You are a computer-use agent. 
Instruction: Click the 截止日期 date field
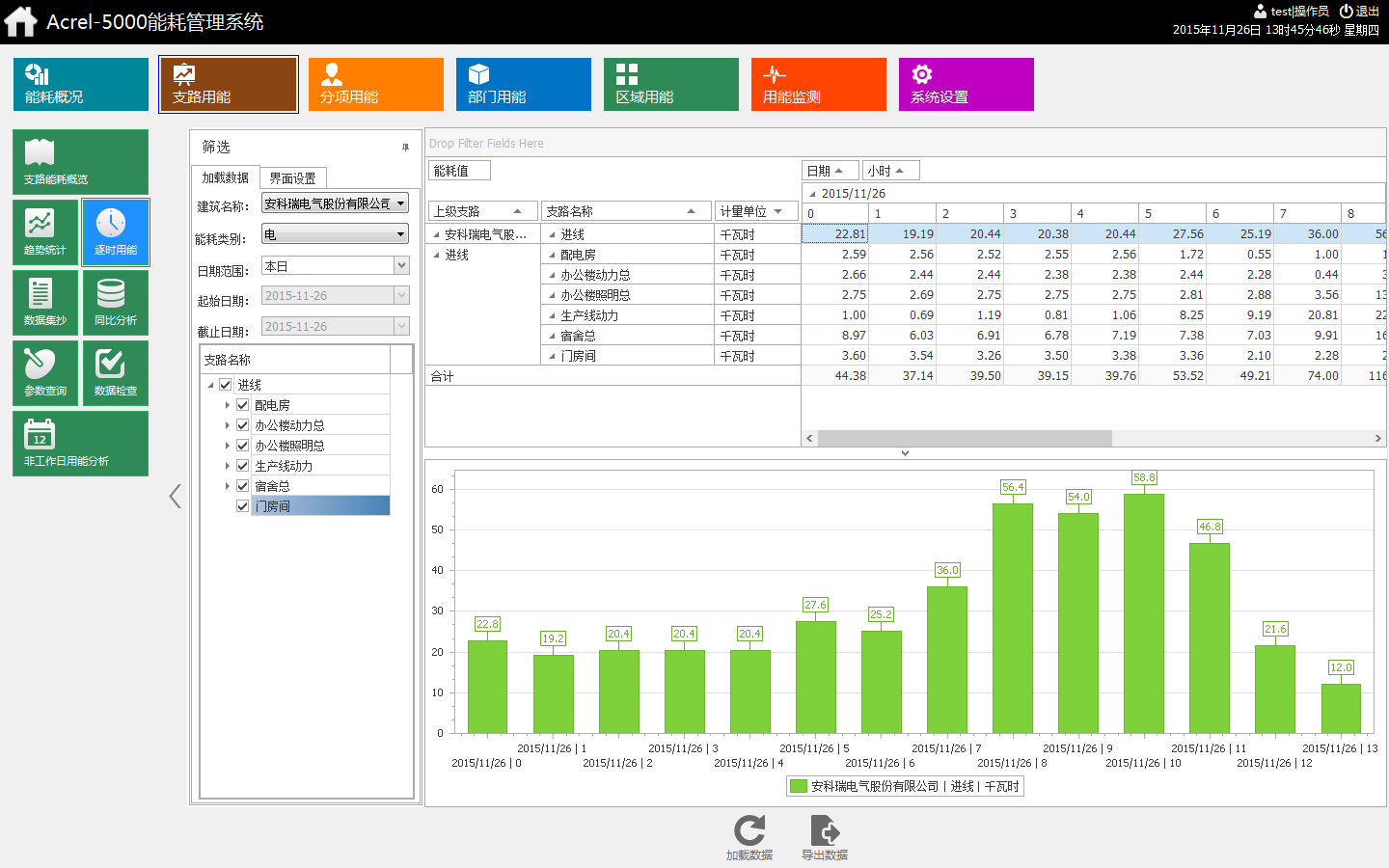(x=336, y=327)
